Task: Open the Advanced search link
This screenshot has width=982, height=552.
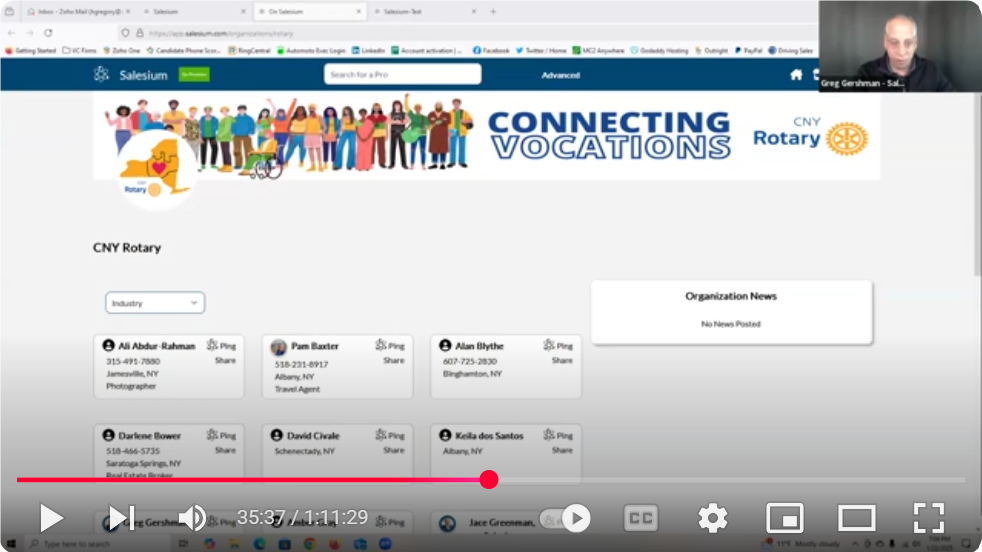Action: click(561, 75)
